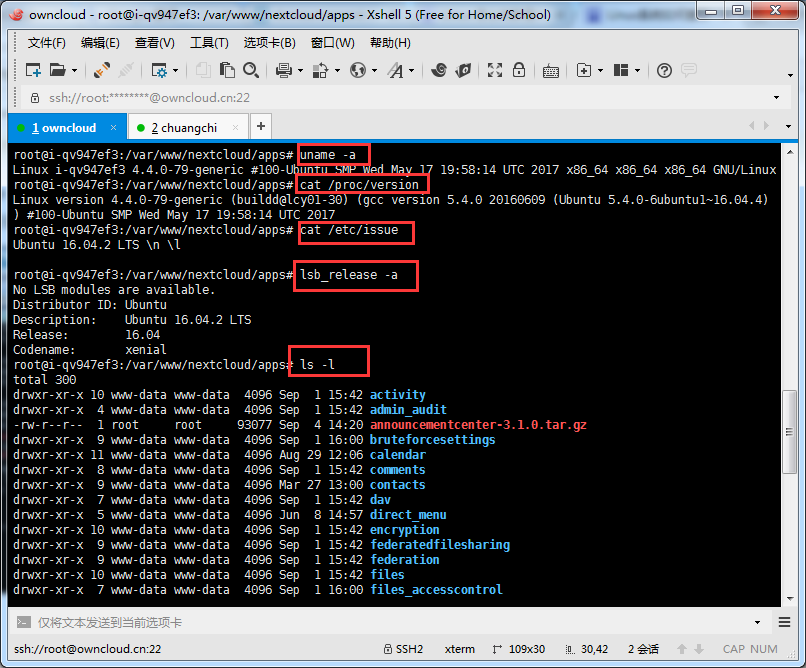Image resolution: width=806 pixels, height=668 pixels.
Task: Open the compose bar hamburger menu
Action: pos(784,623)
